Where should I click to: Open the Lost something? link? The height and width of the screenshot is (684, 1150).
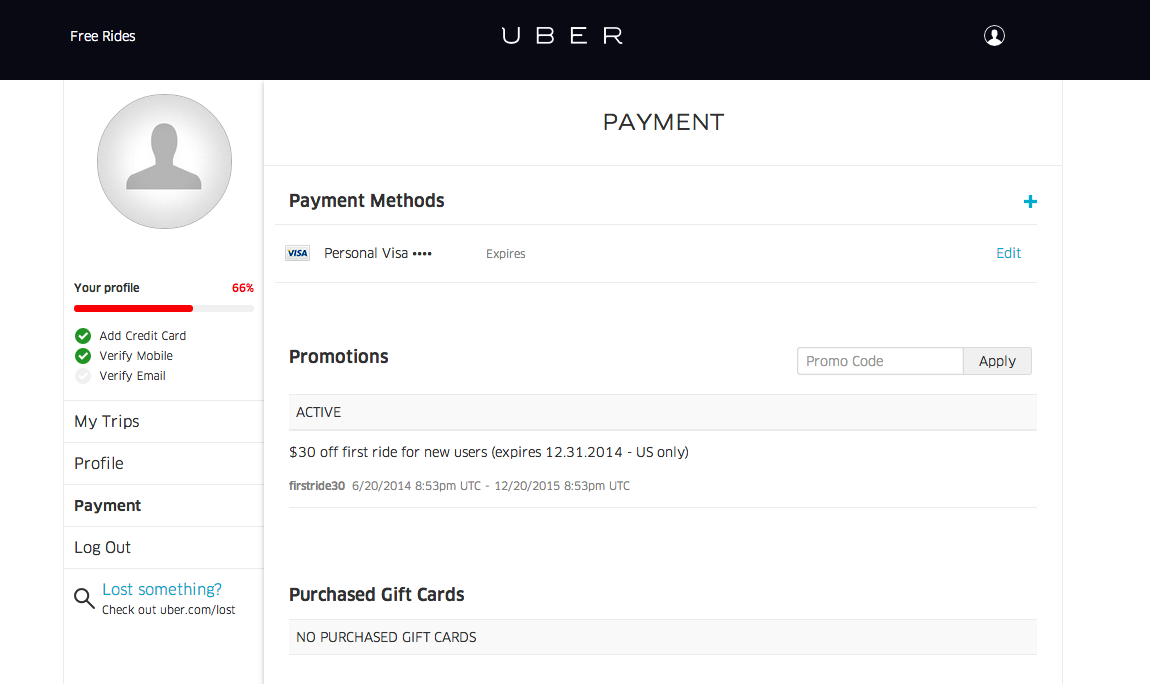[161, 589]
